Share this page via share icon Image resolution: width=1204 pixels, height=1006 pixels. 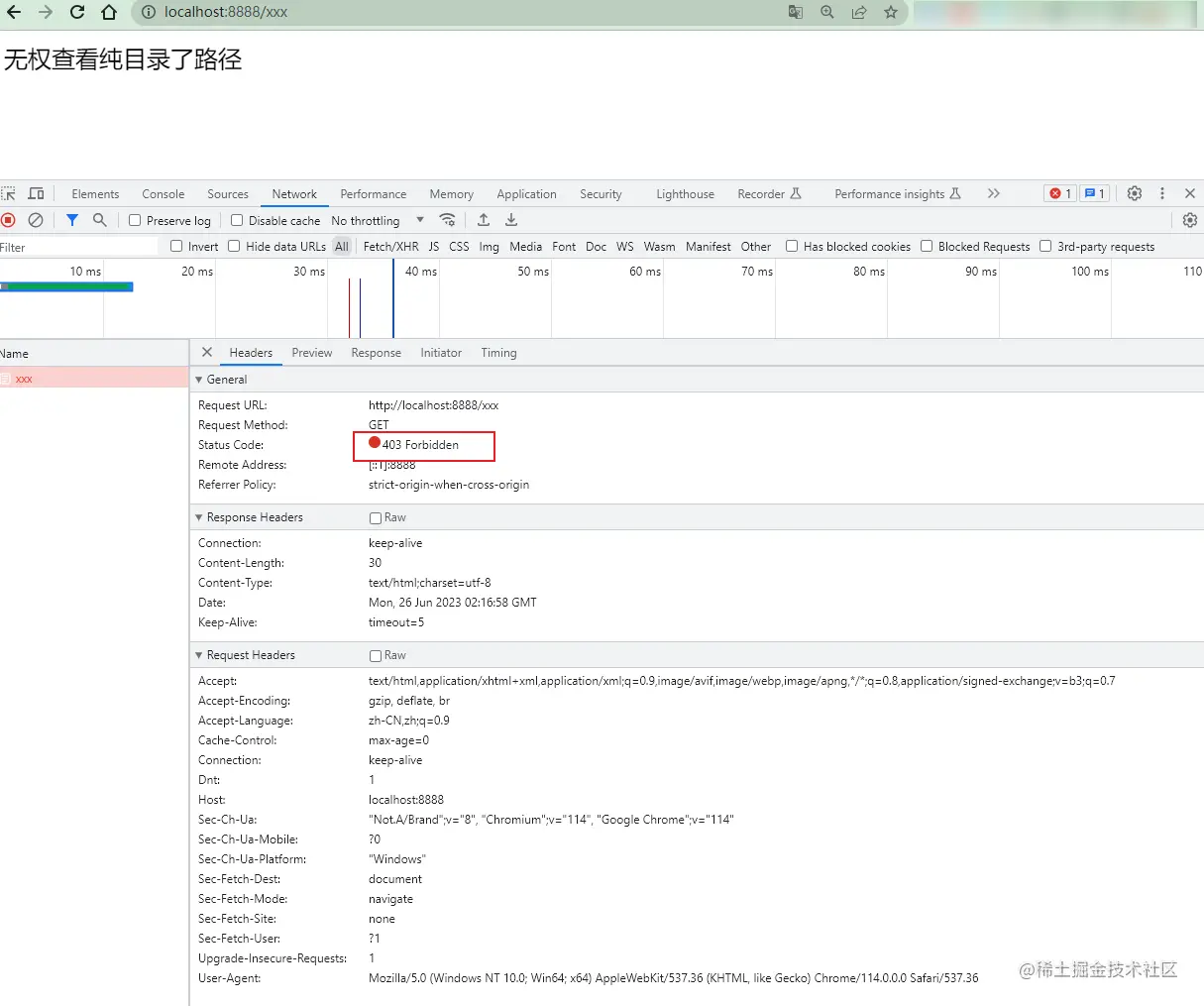[x=859, y=12]
